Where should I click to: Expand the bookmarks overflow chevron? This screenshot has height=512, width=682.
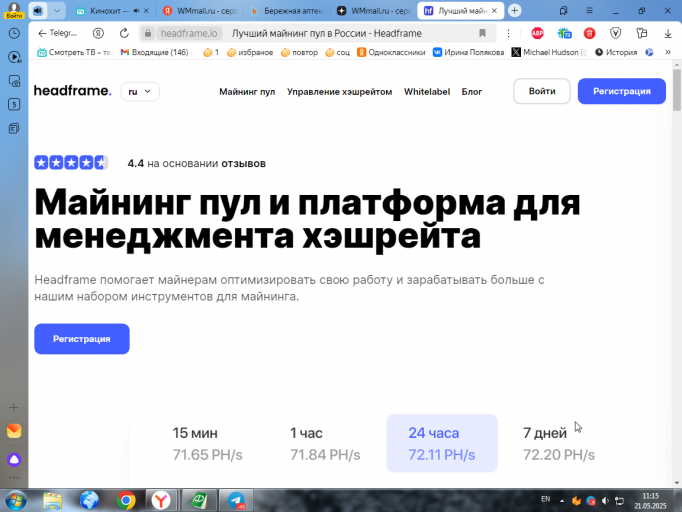click(x=668, y=52)
